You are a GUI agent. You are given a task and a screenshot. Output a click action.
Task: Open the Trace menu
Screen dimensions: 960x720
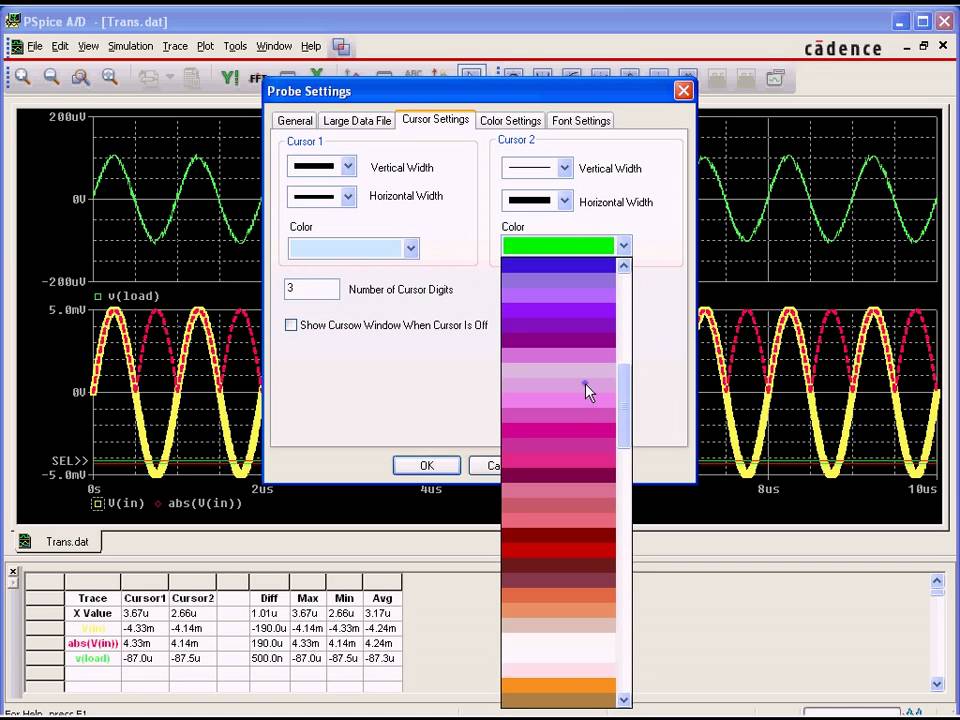175,47
